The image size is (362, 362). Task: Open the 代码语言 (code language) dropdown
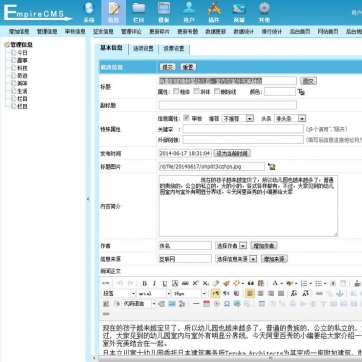[x=139, y=304]
